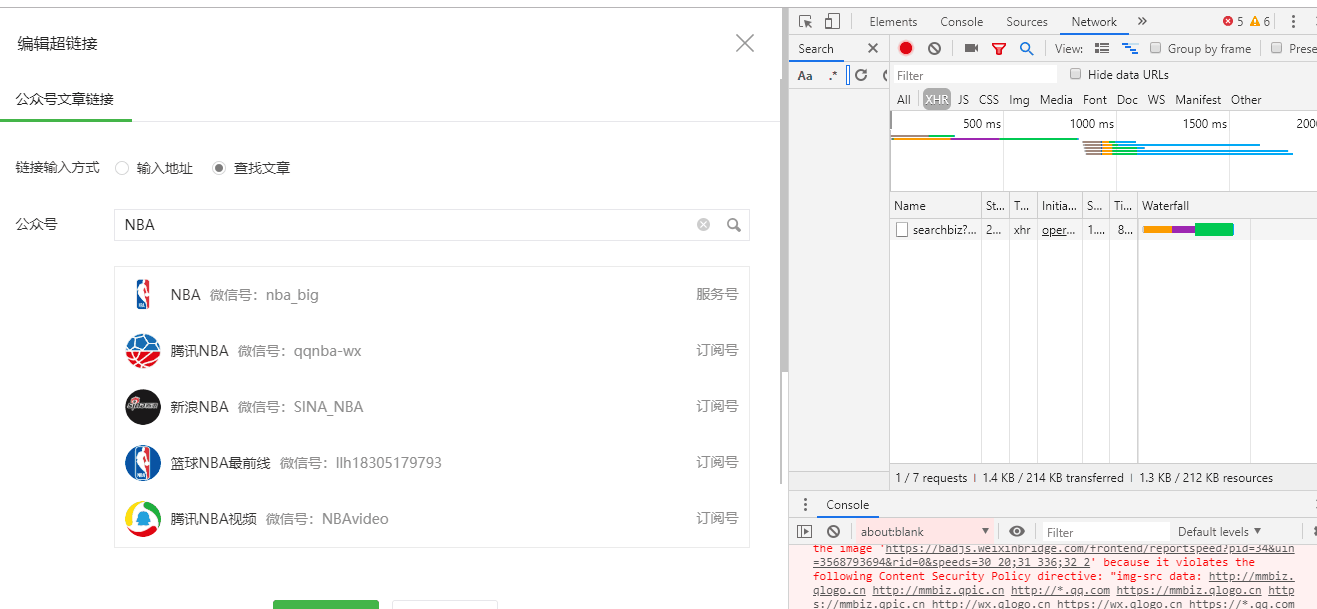The height and width of the screenshot is (609, 1317).
Task: Show console sidebar
Action: point(805,532)
